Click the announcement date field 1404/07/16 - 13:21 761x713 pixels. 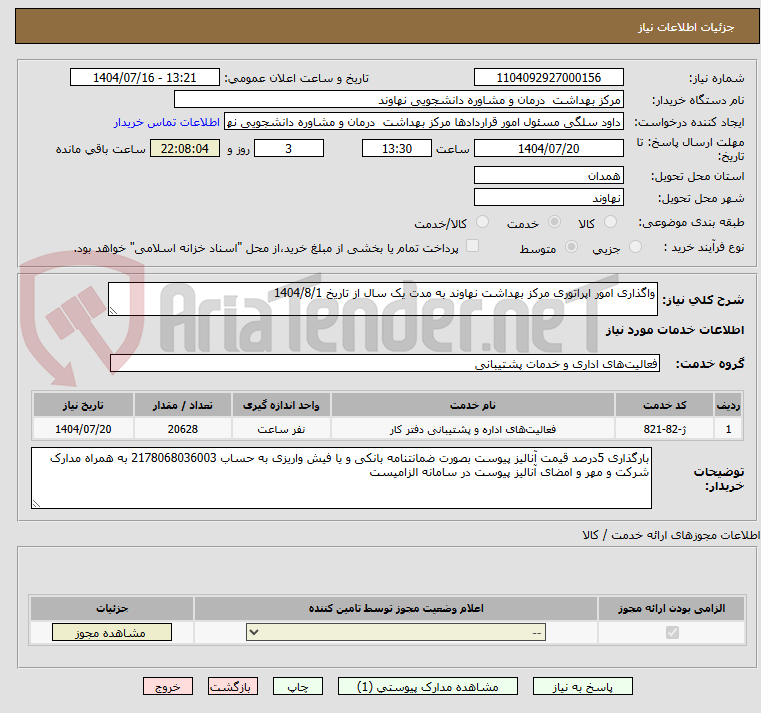[145, 78]
